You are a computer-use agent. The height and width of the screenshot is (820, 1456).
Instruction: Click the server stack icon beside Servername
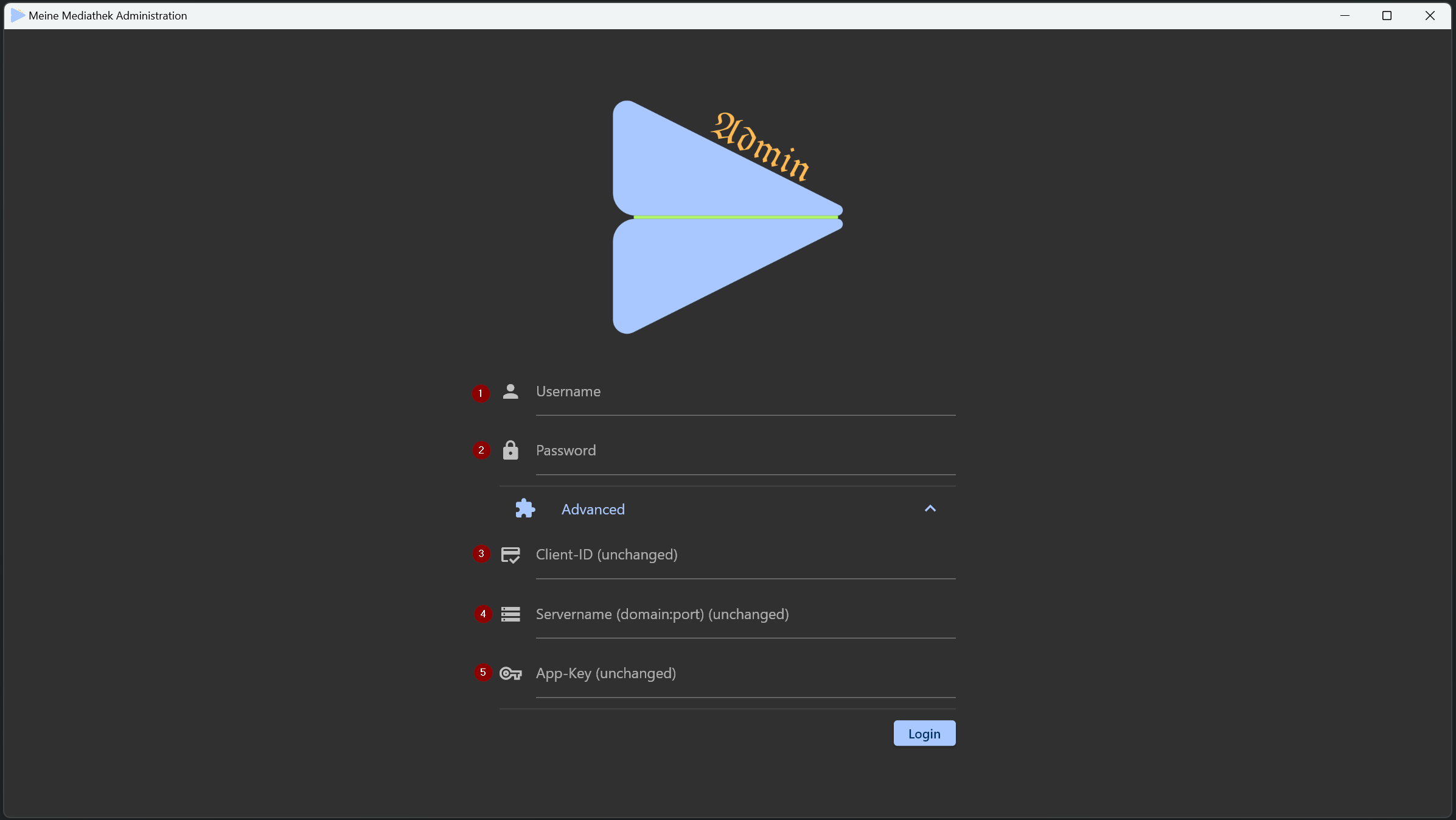(x=510, y=614)
